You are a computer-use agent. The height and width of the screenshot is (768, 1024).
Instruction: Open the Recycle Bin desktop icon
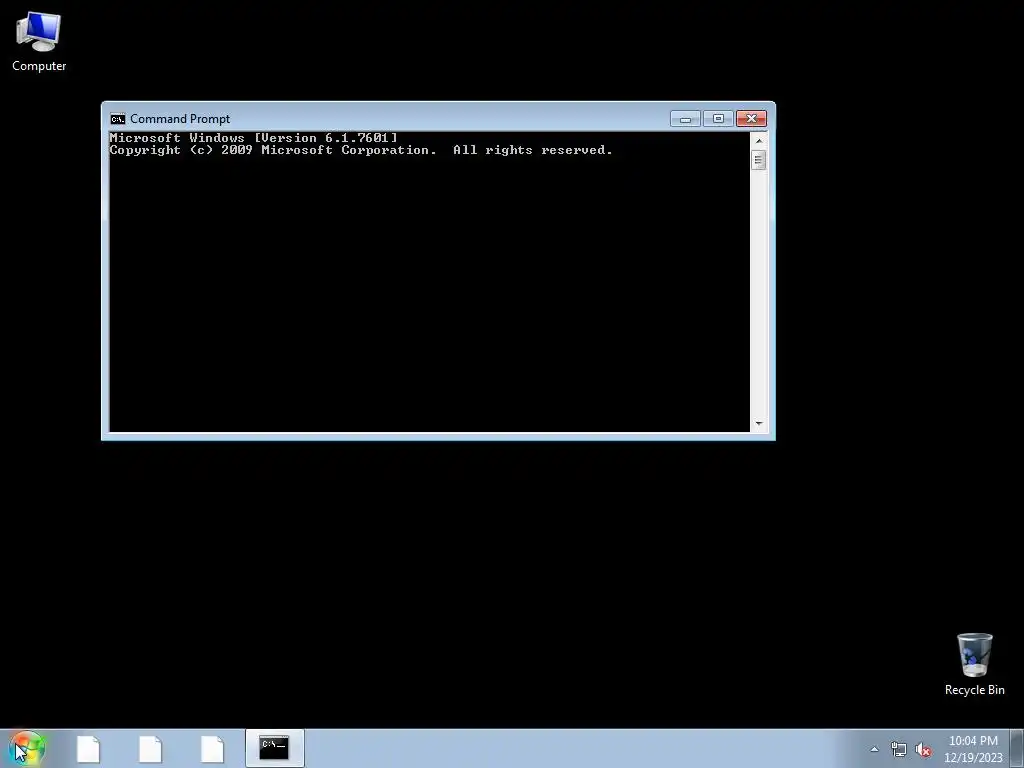tap(974, 664)
